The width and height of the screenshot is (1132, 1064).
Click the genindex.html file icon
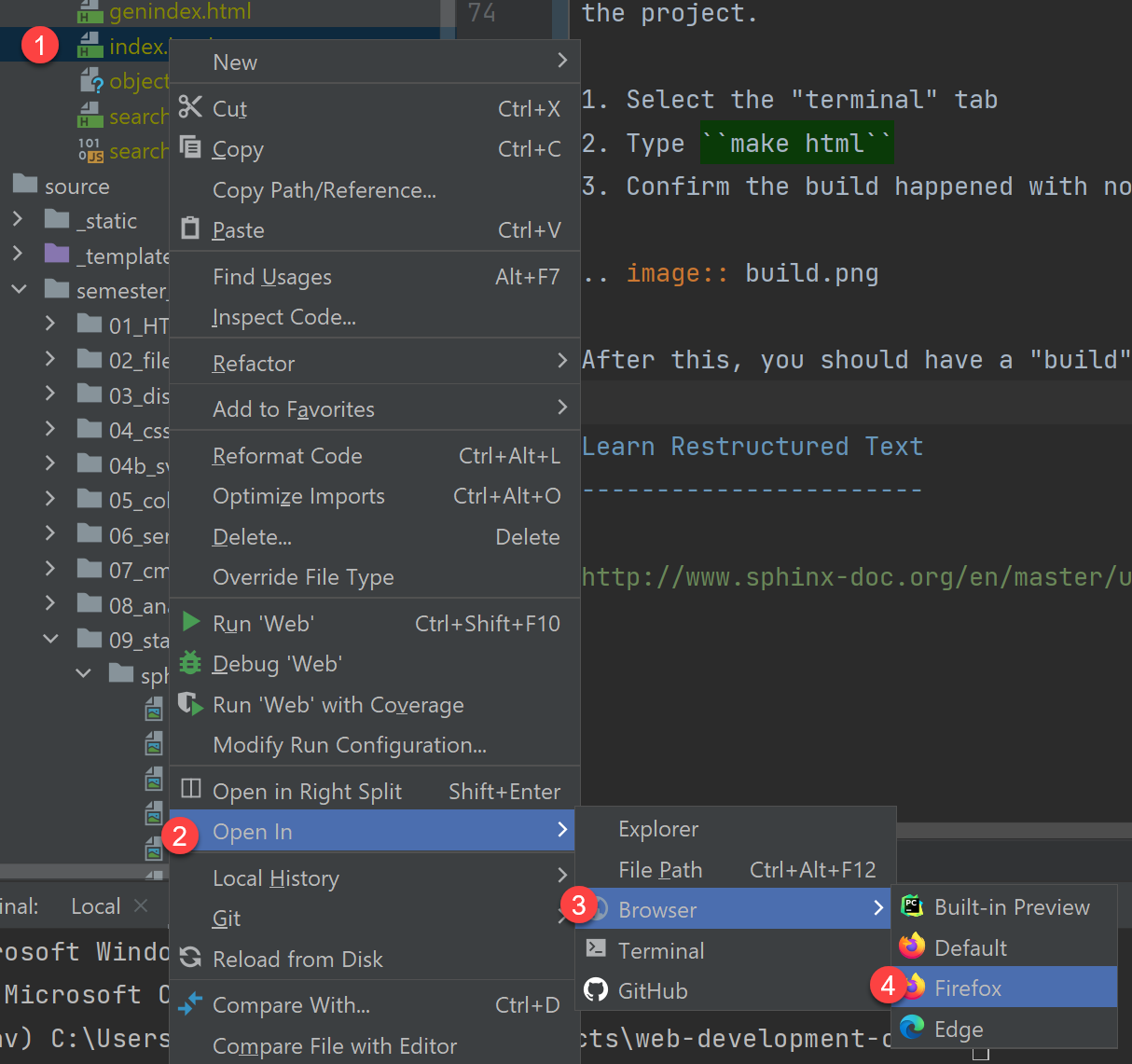(90, 11)
